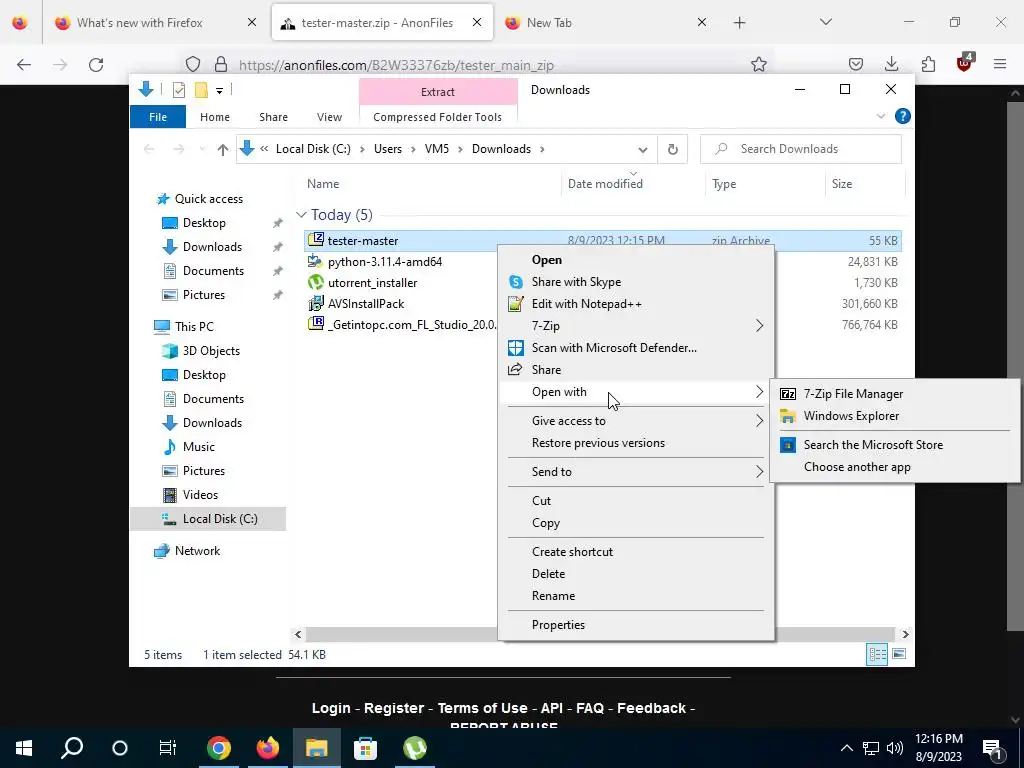Viewport: 1024px width, 768px height.
Task: Open the notification center icon
Action: [x=992, y=748]
